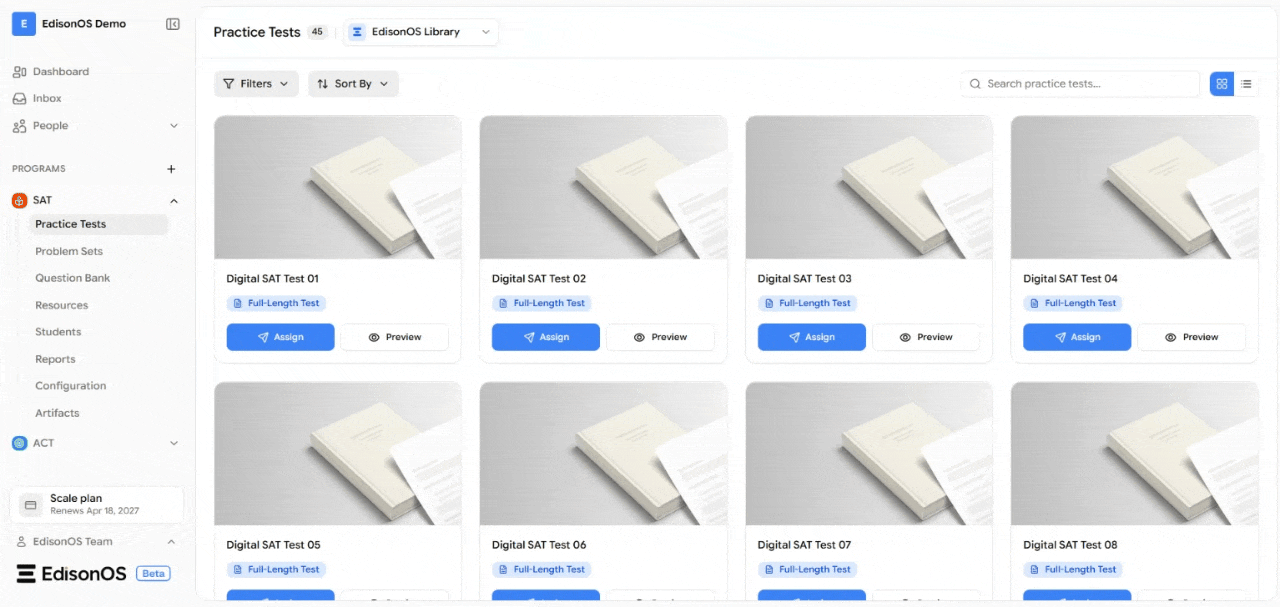Add a new program with the plus icon

[171, 169]
